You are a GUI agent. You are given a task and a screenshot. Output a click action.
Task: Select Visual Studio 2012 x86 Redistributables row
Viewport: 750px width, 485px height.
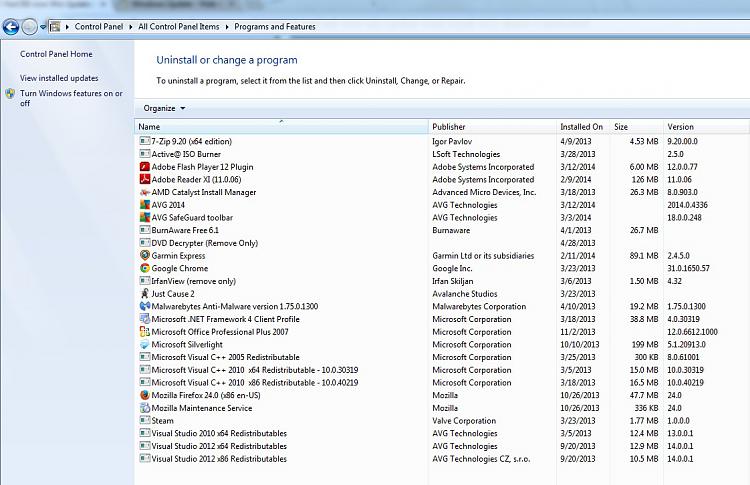[x=442, y=459]
